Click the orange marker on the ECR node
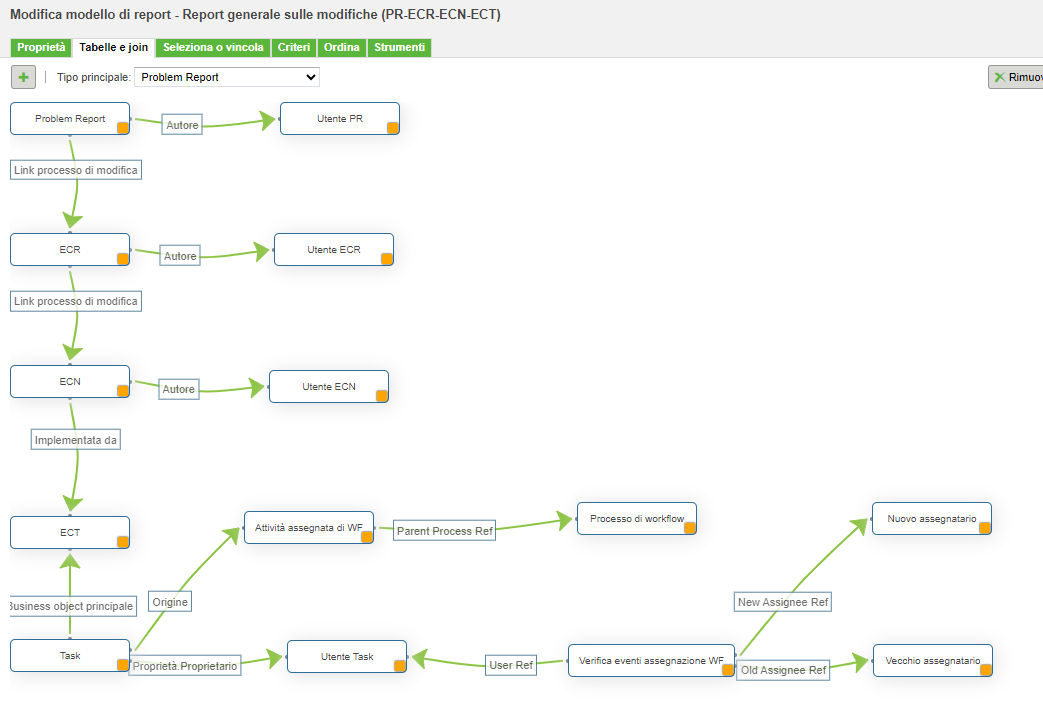1043x704 pixels. tap(121, 259)
